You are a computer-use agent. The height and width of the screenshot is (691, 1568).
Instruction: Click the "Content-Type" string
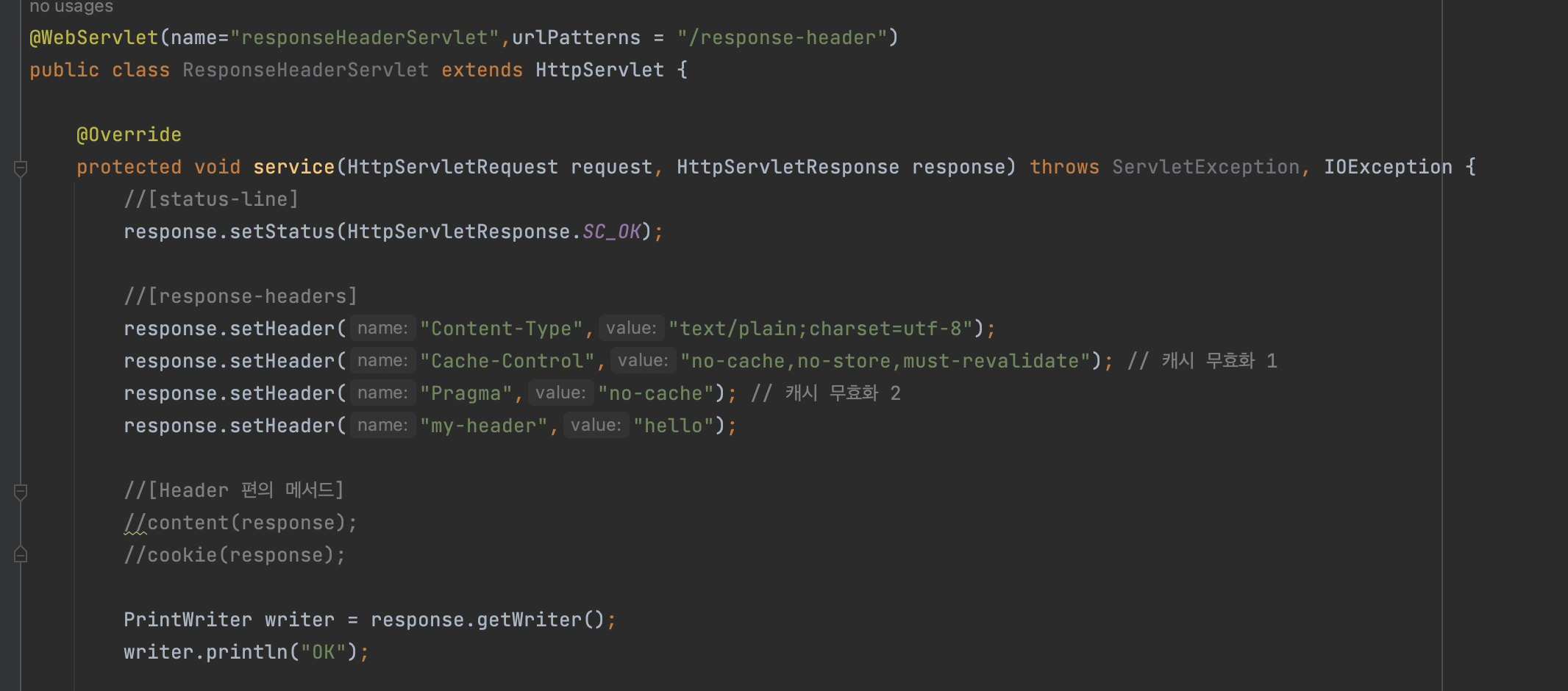coord(502,329)
